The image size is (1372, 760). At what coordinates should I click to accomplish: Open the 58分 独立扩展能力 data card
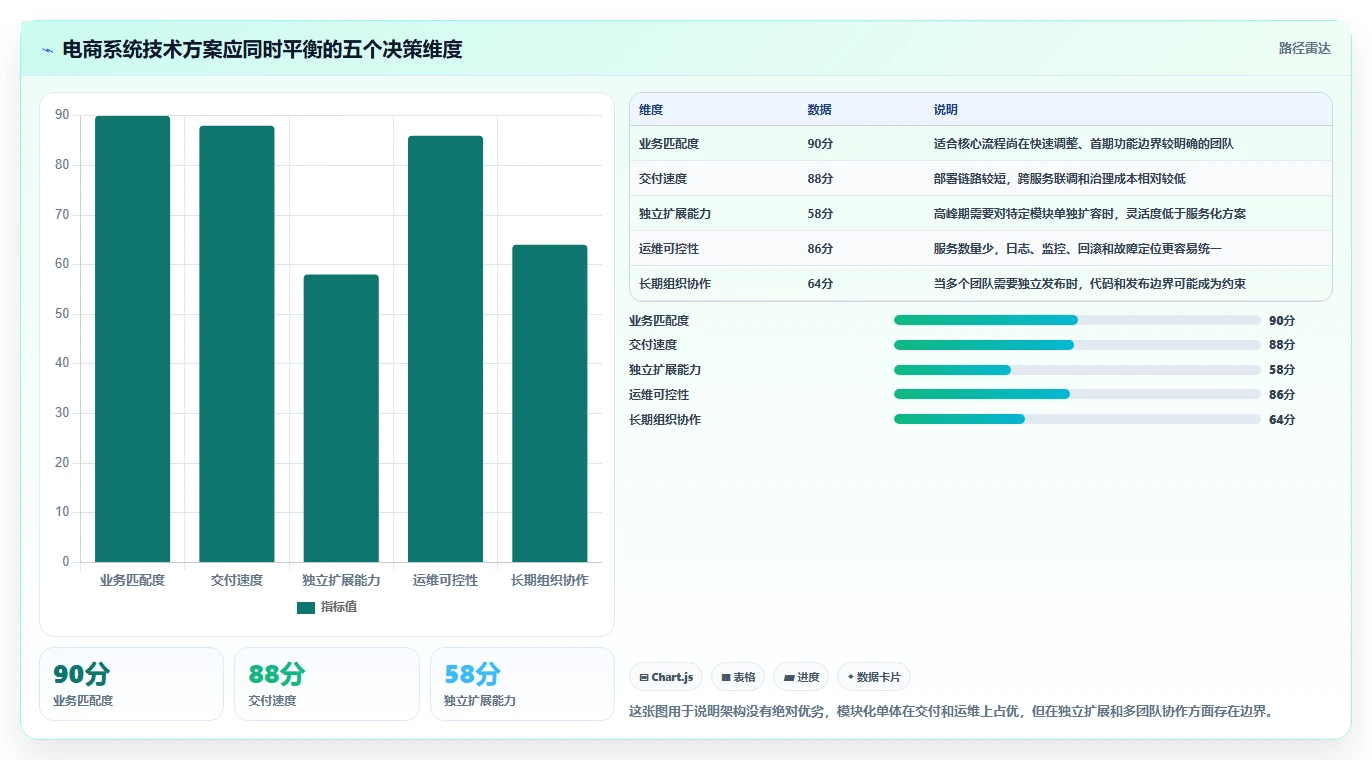tap(522, 684)
